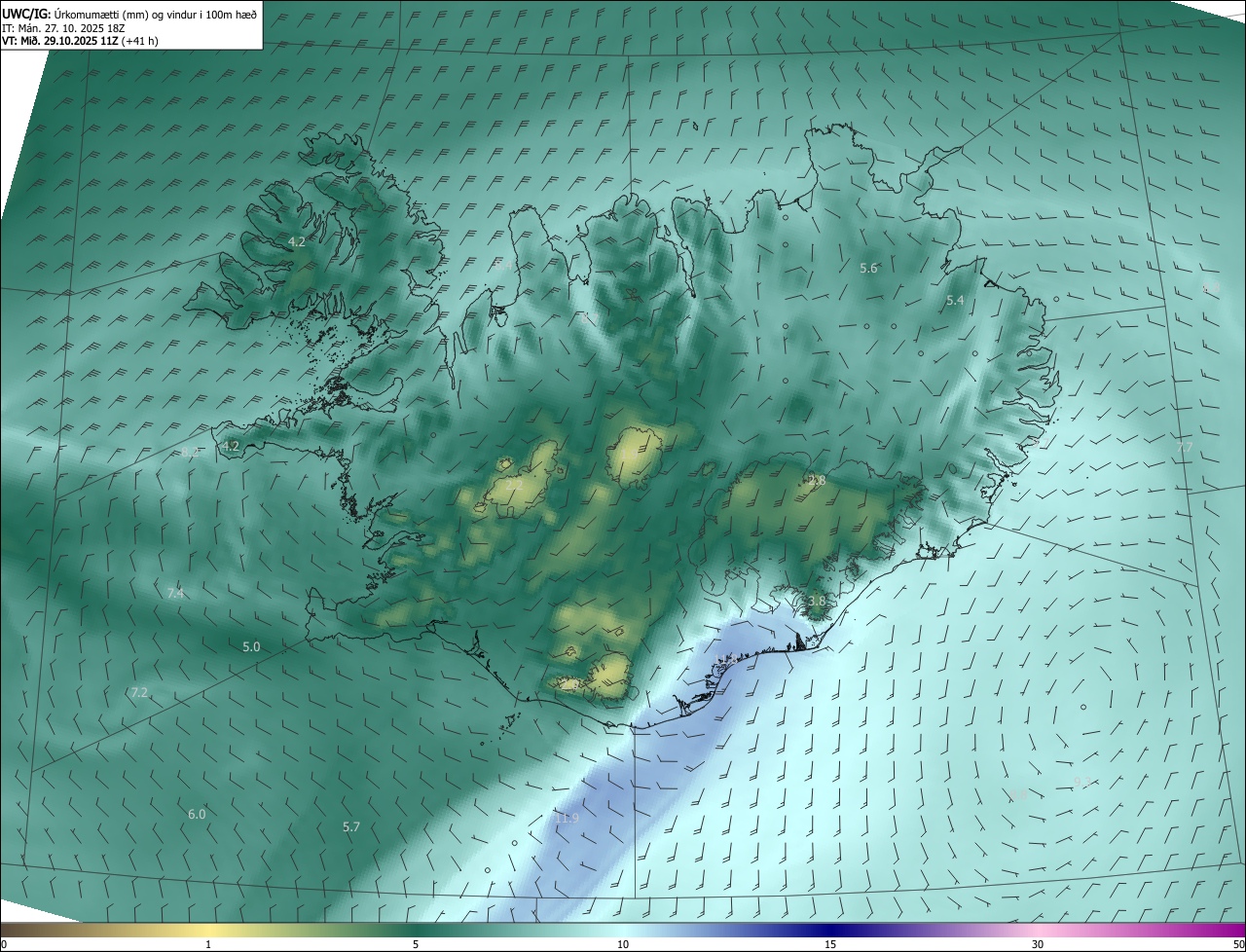Click the 4.2 value on Snæfellsnes peninsula

[231, 446]
